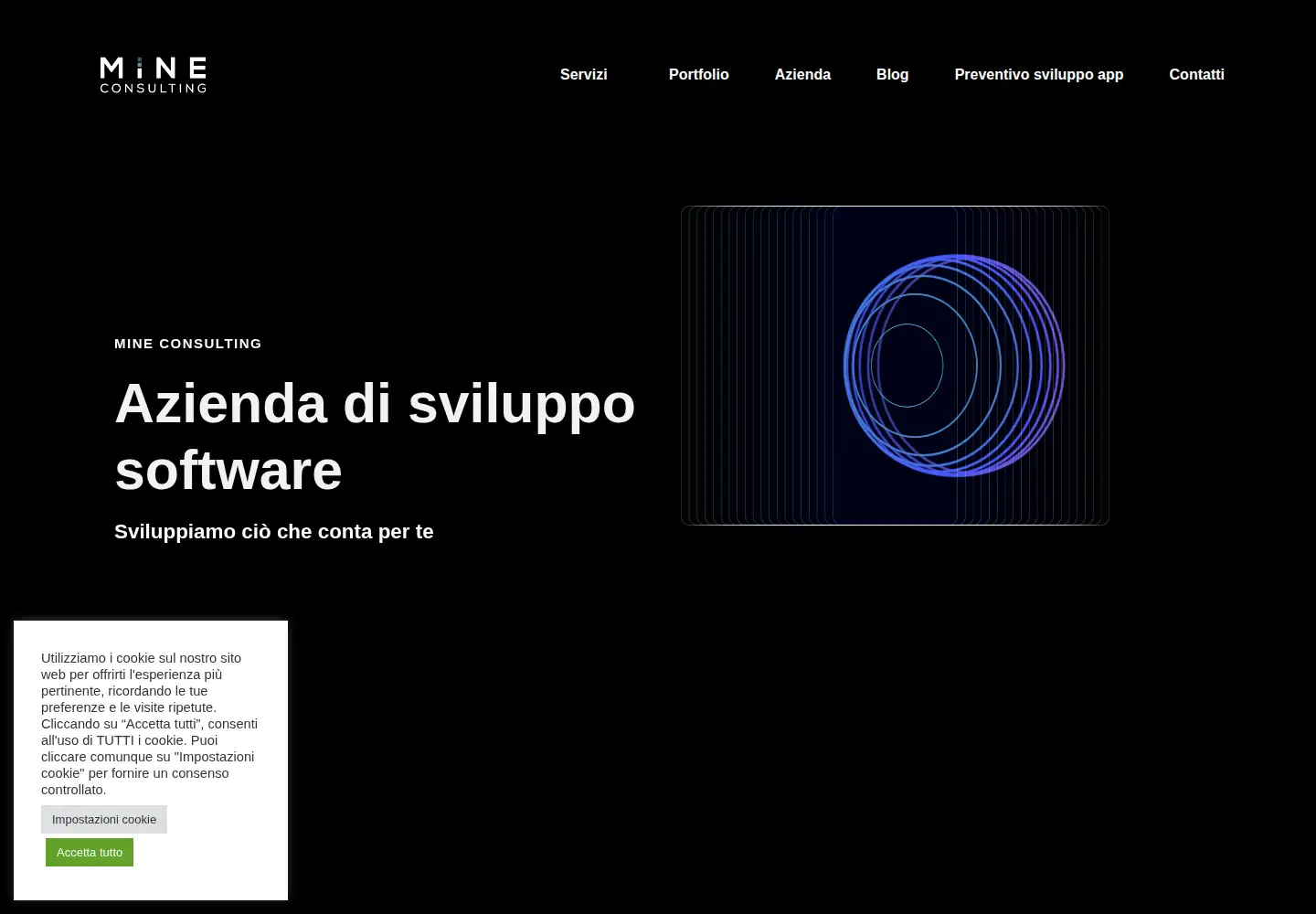
Task: Click the heading 'Azienda di sviluppo software'
Action: [375, 436]
